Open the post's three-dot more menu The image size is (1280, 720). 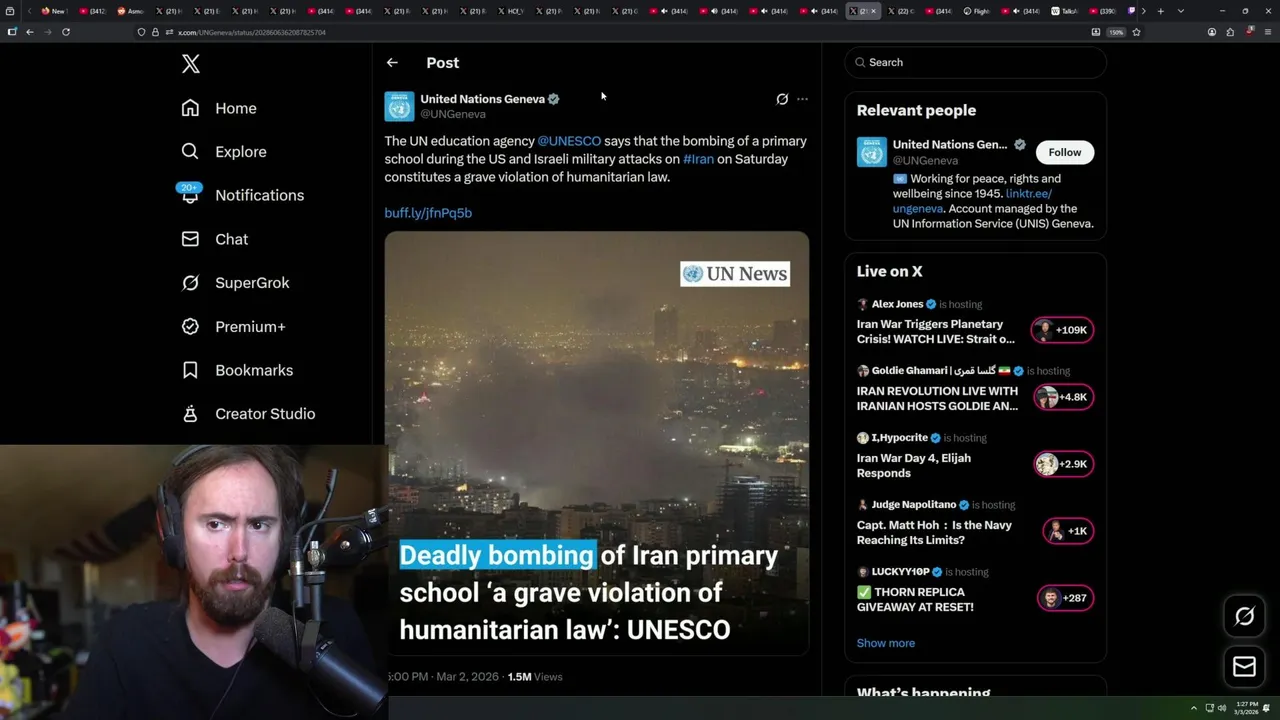[802, 99]
